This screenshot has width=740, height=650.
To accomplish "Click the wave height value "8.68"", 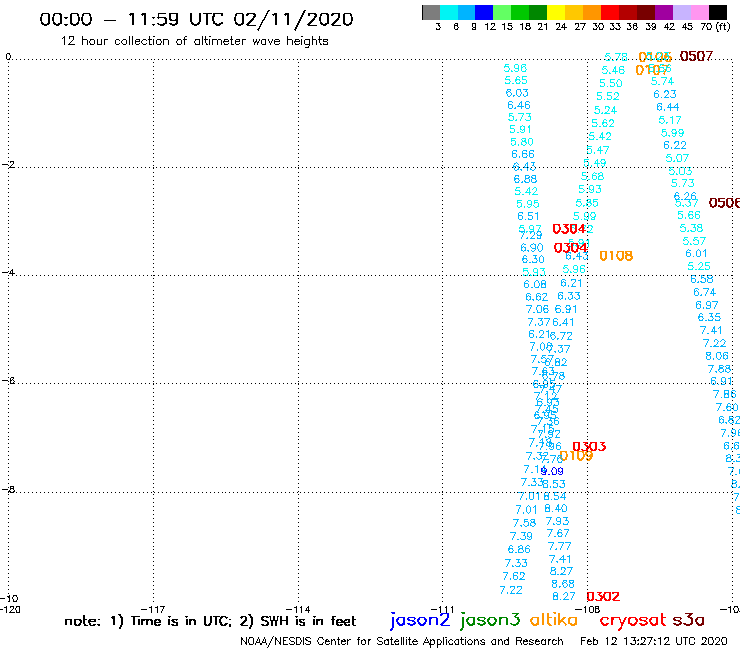I will pyautogui.click(x=563, y=584).
